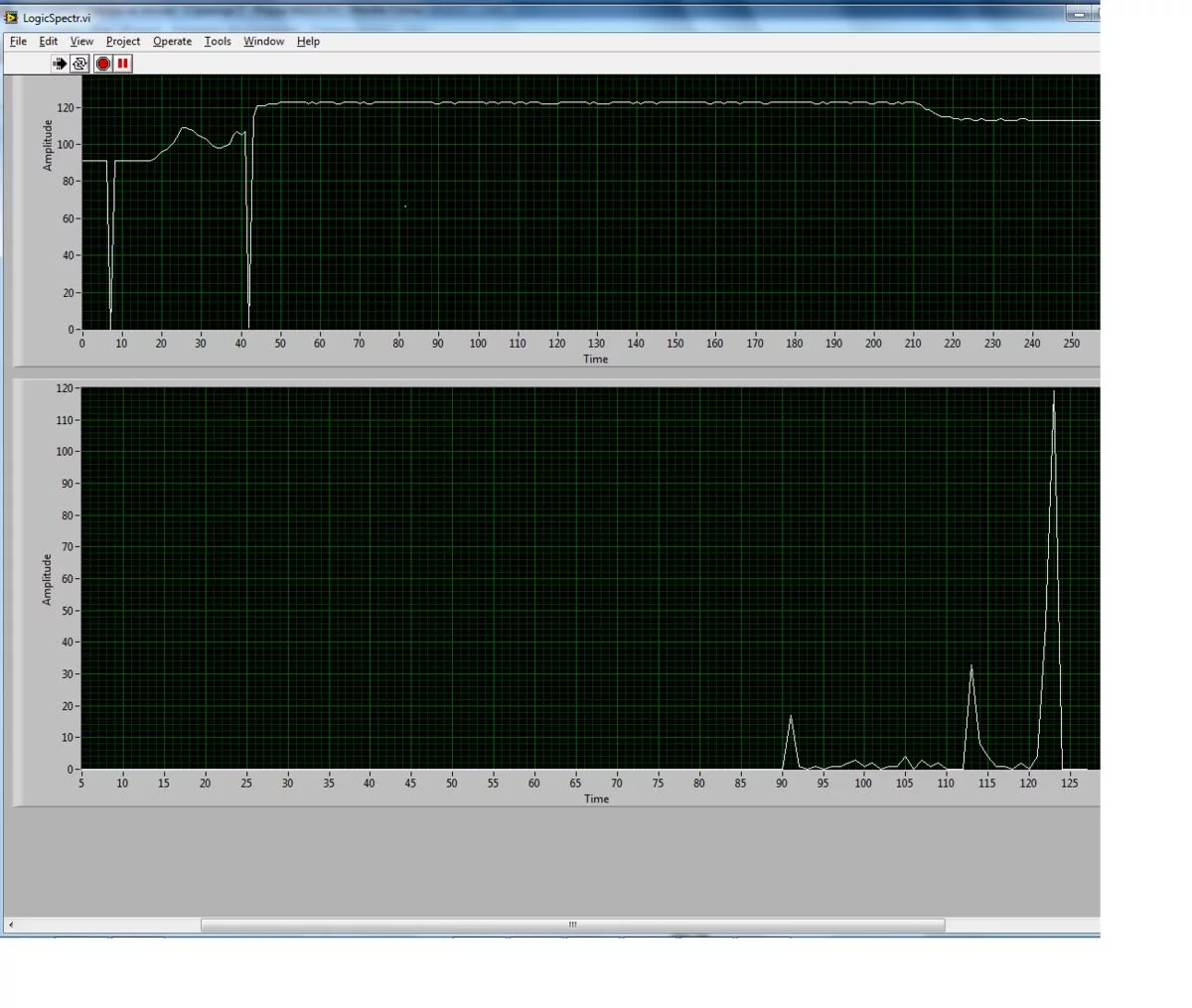The width and height of the screenshot is (1192, 1008).
Task: Click the horizontal scrollbar thumb
Action: [572, 925]
